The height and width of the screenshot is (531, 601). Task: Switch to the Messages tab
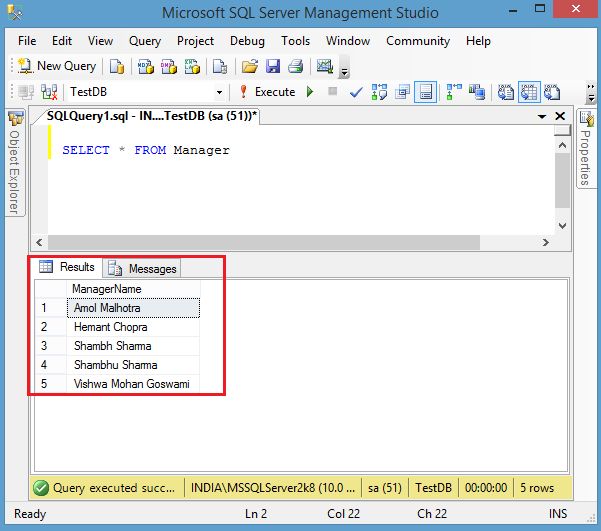(x=142, y=268)
